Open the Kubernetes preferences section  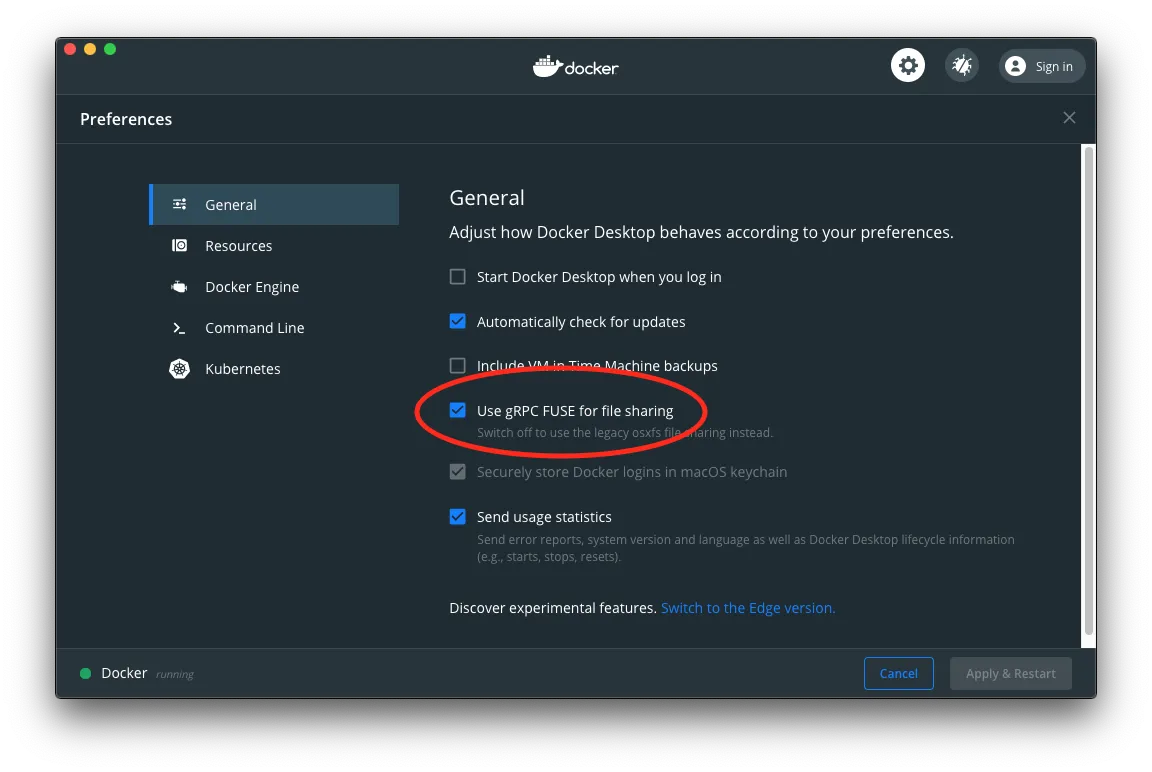[x=274, y=369]
